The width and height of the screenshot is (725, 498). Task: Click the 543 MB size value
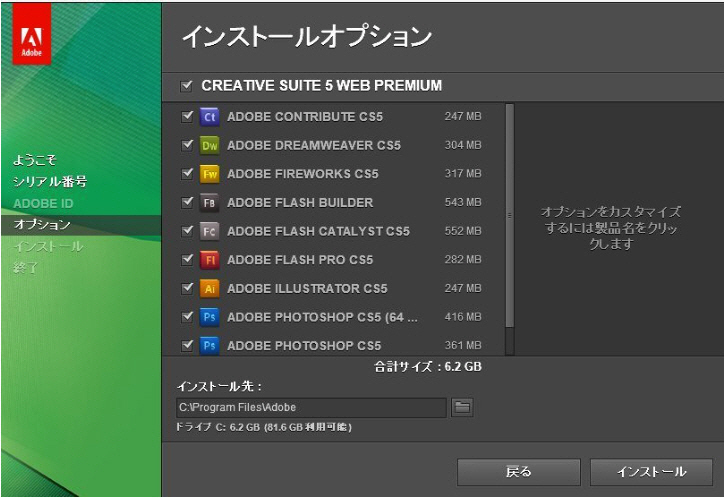click(x=463, y=203)
